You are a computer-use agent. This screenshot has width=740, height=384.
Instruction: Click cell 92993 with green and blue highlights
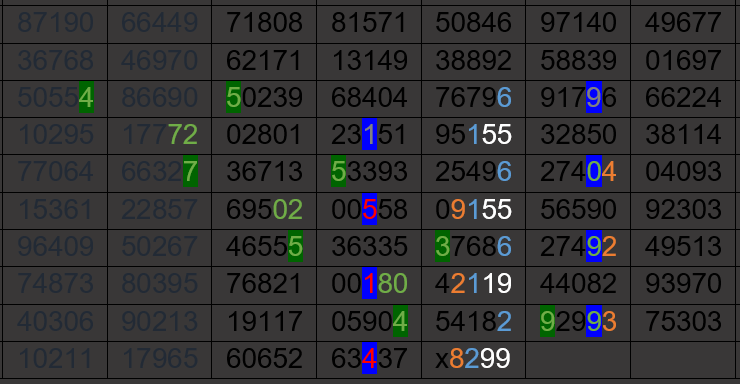coord(578,323)
